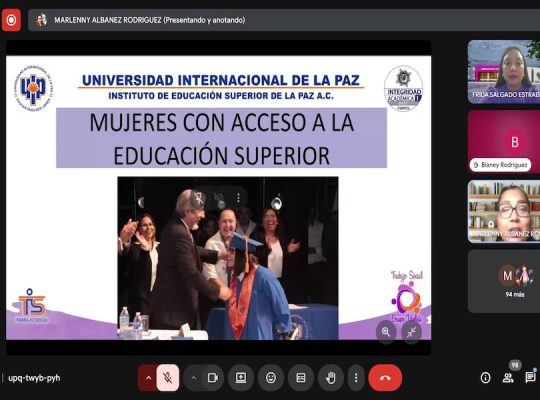Toggle closed captions button

pyautogui.click(x=301, y=378)
